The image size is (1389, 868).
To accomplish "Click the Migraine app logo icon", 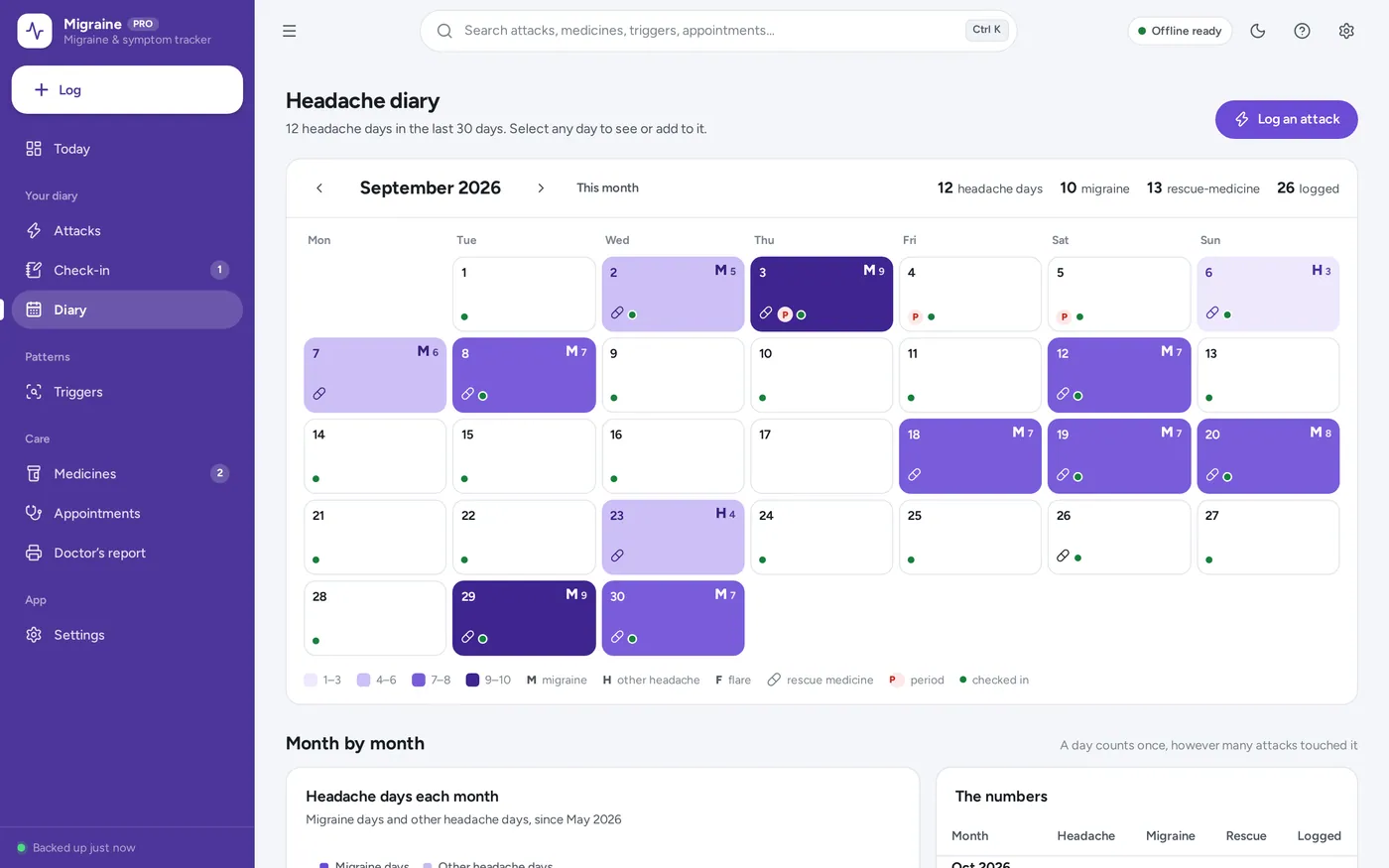I will (35, 31).
